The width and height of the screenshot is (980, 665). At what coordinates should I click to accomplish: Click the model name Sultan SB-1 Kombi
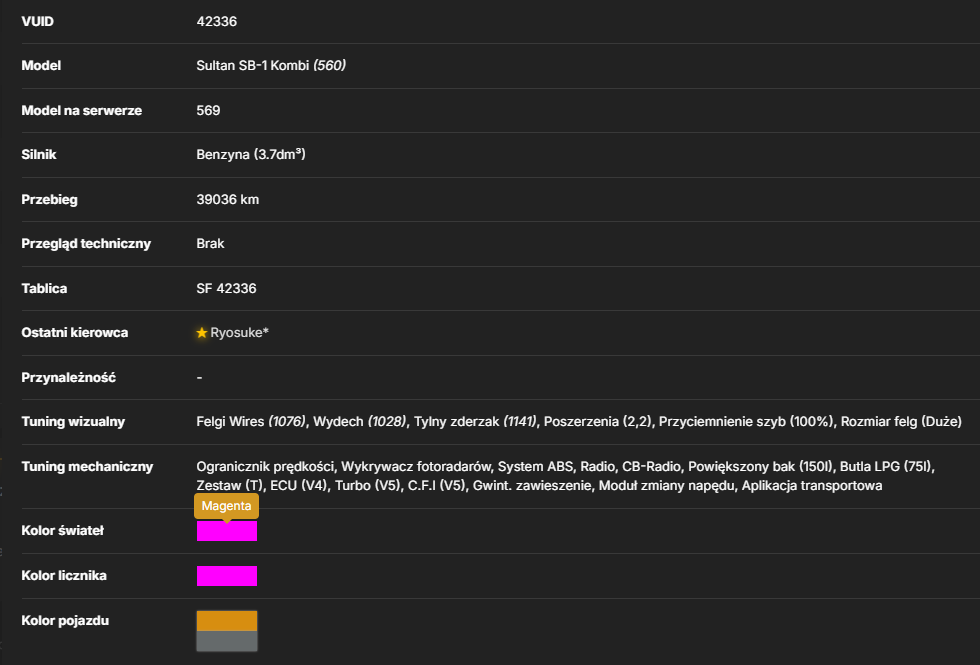point(252,65)
